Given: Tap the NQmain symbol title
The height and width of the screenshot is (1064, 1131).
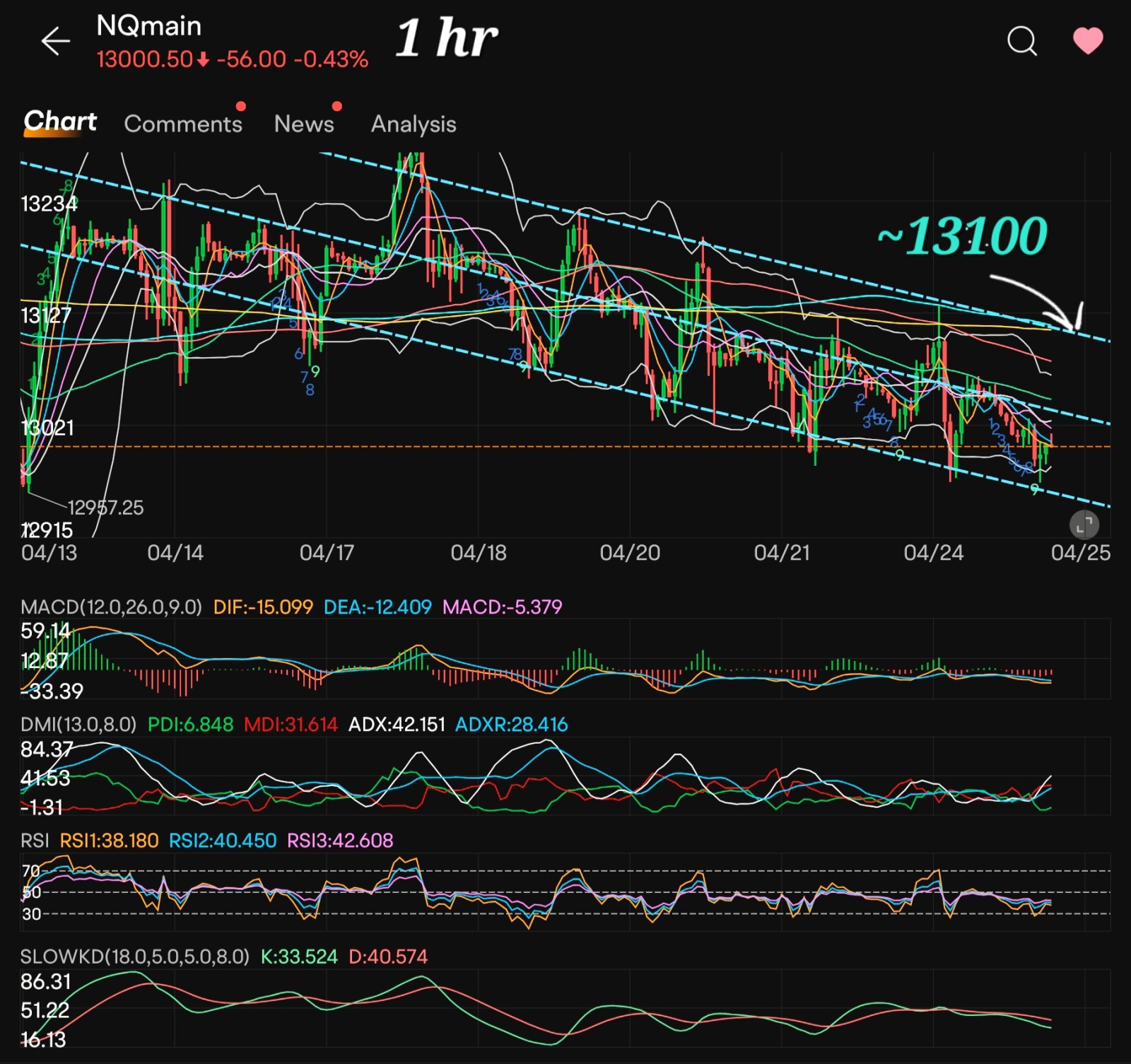Looking at the screenshot, I should tap(149, 26).
